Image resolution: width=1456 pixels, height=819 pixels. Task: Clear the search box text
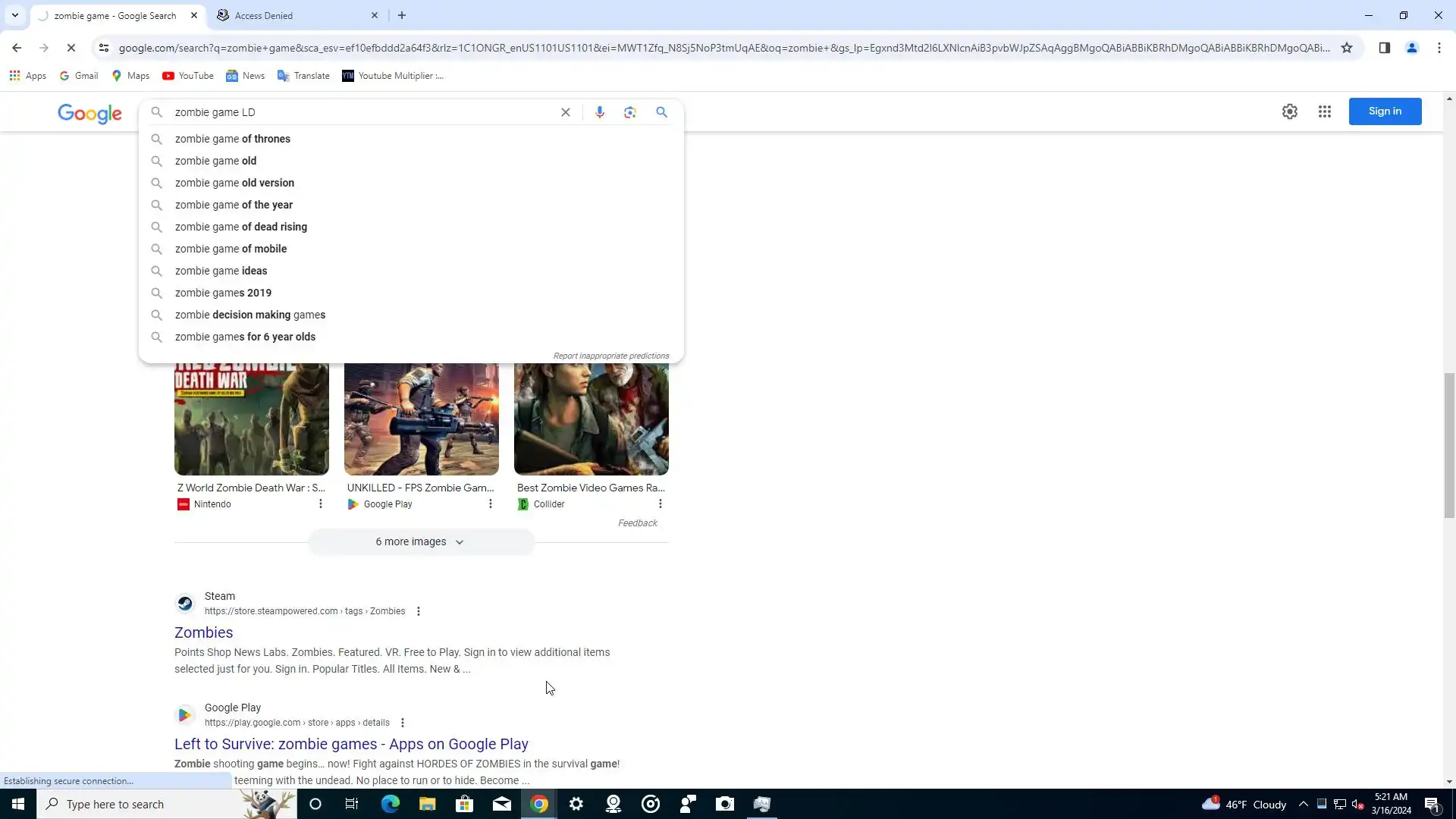point(565,112)
